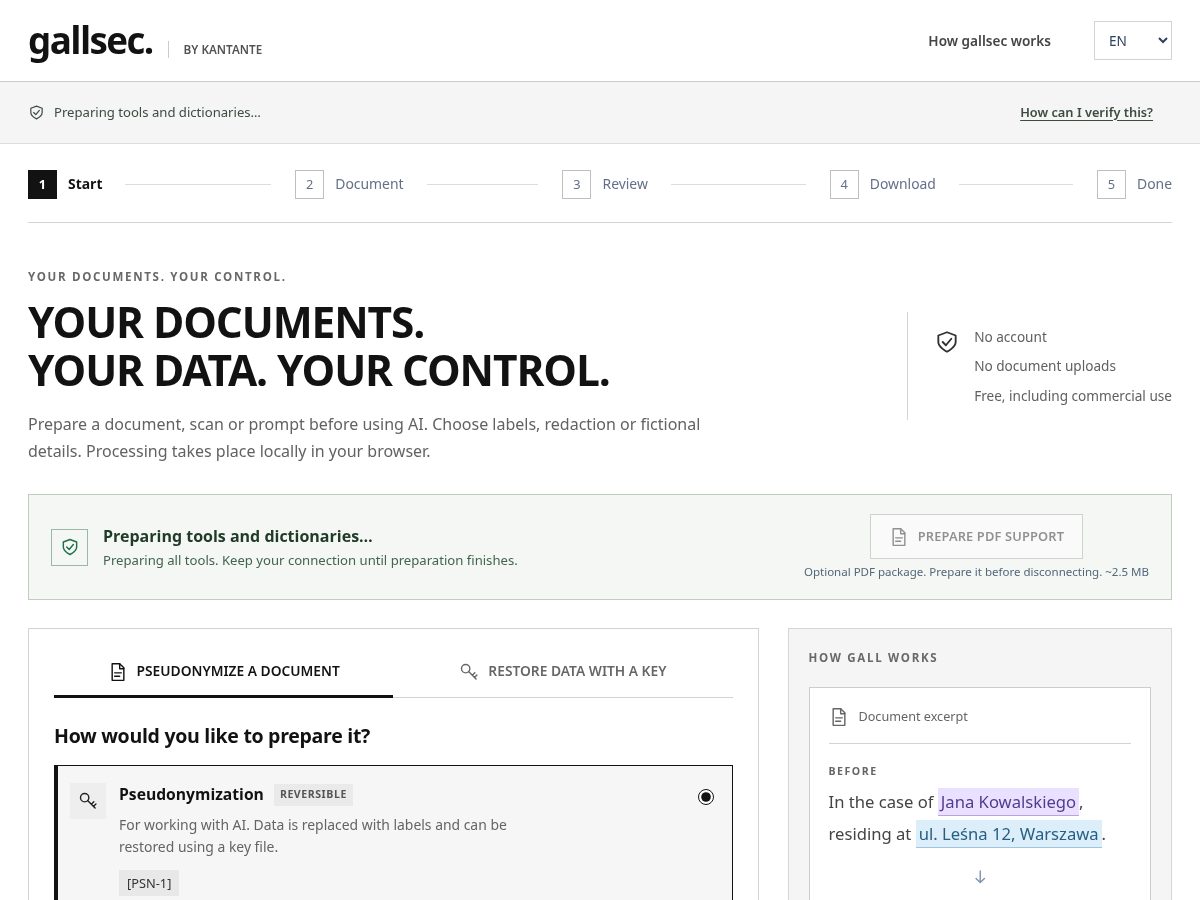Viewport: 1200px width, 900px height.
Task: Click the shield icon beside No account
Action: [x=947, y=342]
